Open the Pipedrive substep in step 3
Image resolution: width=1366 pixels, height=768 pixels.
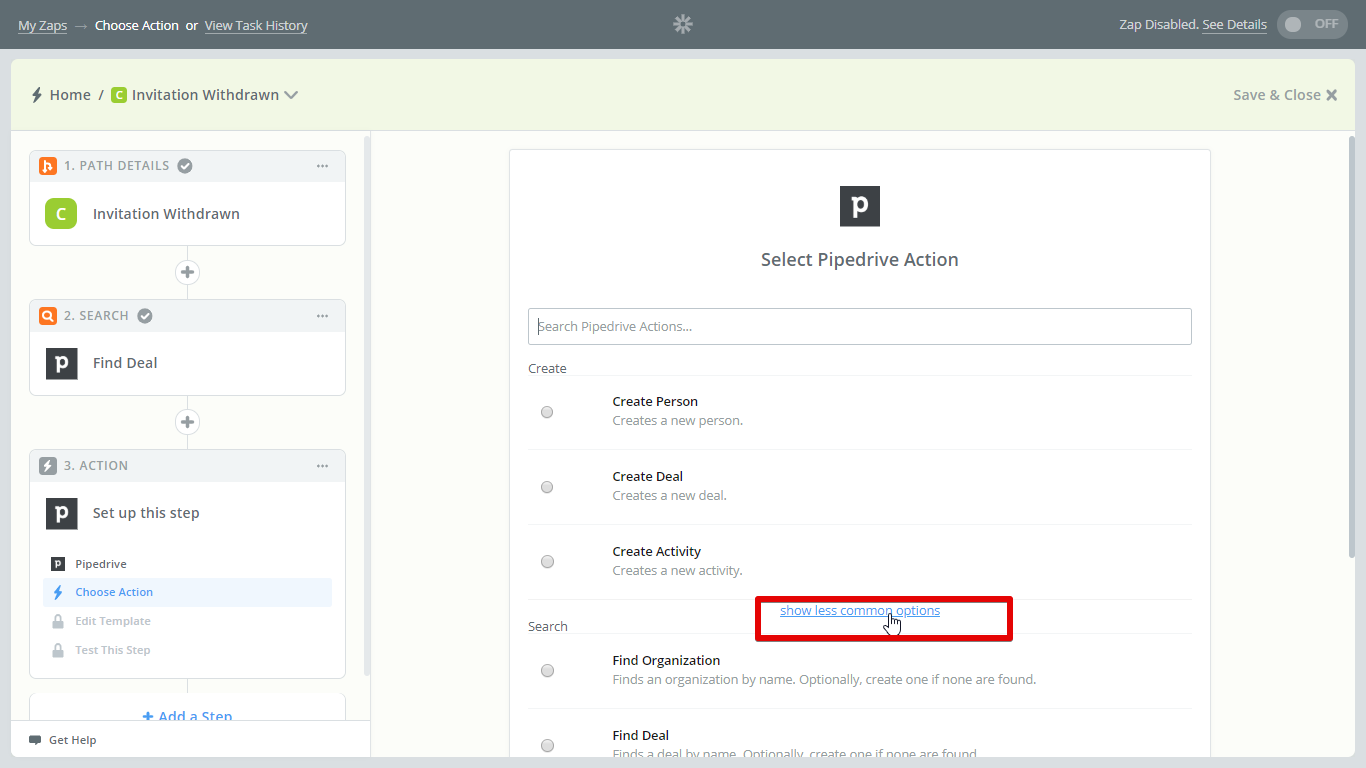[x=188, y=564]
